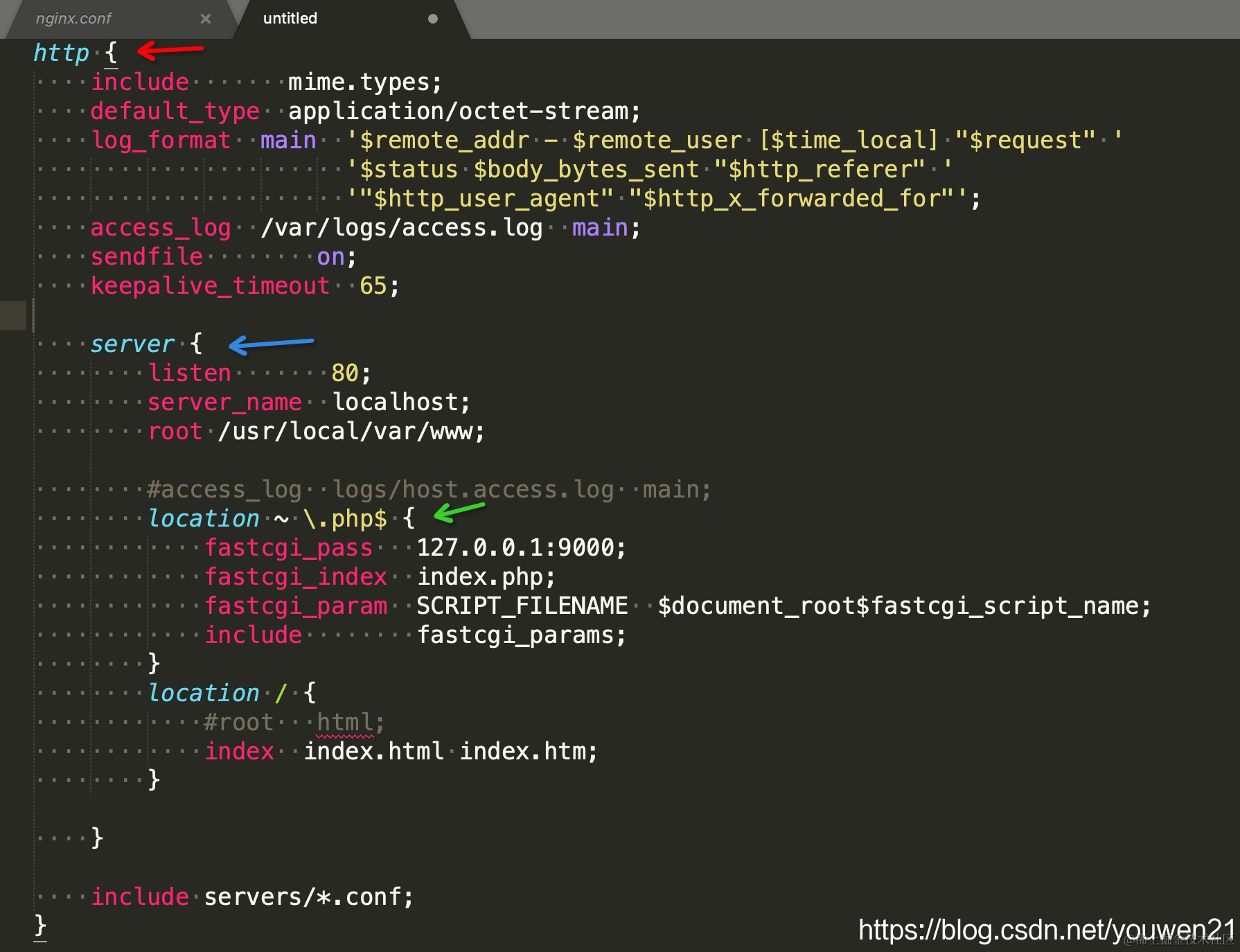Viewport: 1240px width, 952px height.
Task: Click the 'default_type' directive
Action: click(x=175, y=112)
